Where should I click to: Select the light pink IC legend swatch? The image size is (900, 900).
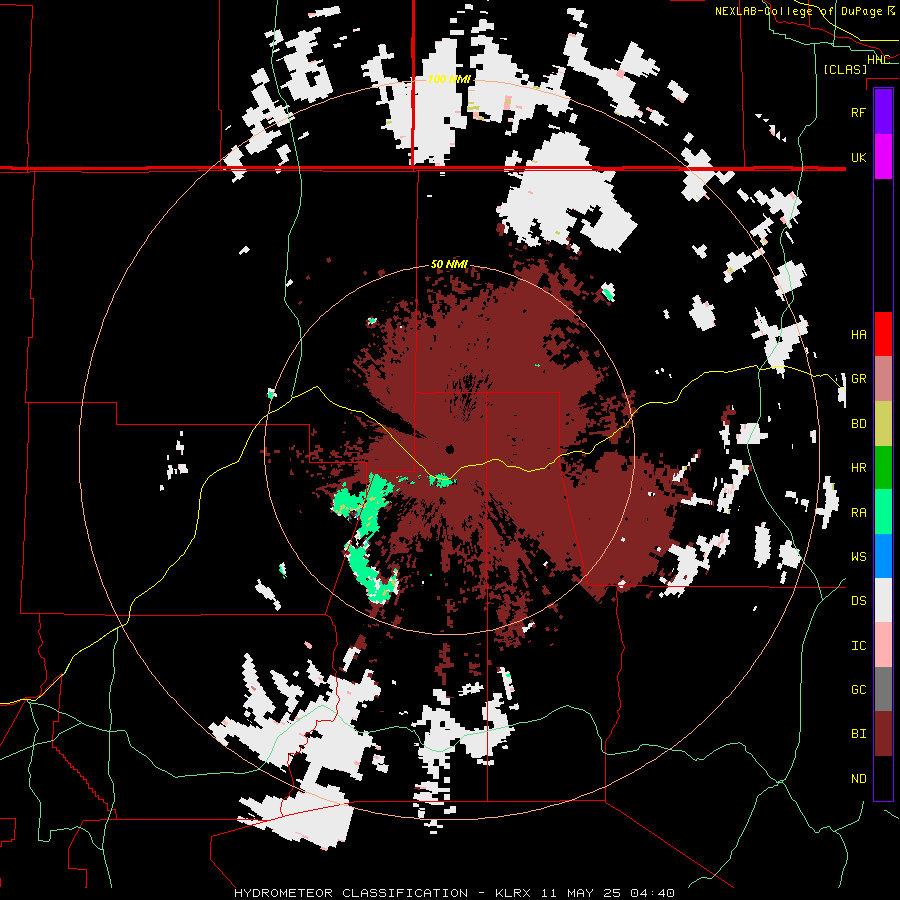point(883,645)
